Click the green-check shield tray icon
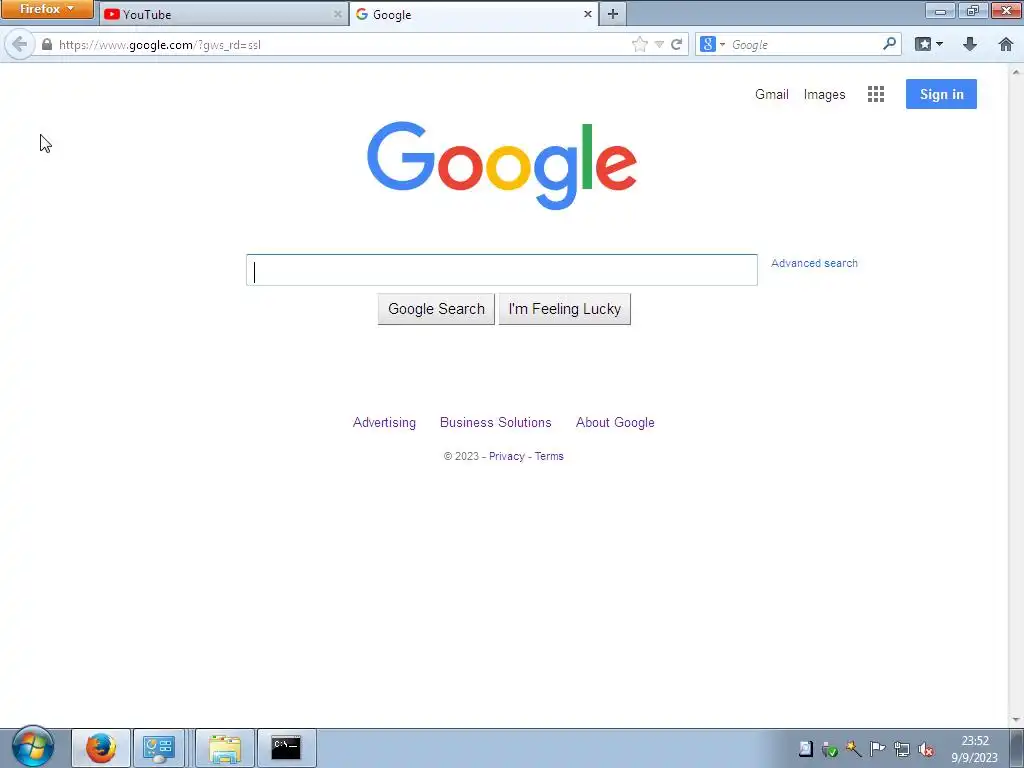This screenshot has height=768, width=1024. tap(829, 749)
